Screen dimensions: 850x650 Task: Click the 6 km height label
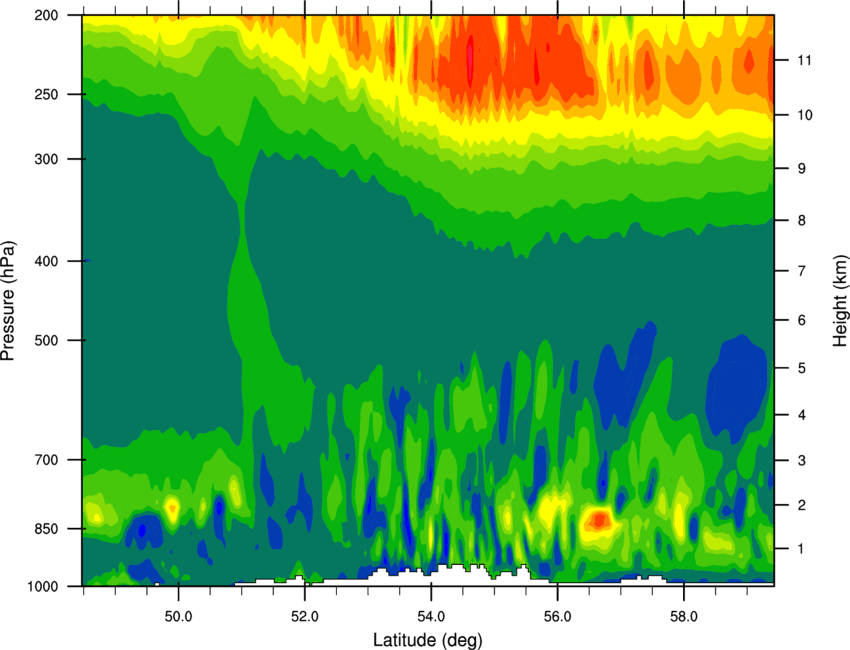coord(802,320)
